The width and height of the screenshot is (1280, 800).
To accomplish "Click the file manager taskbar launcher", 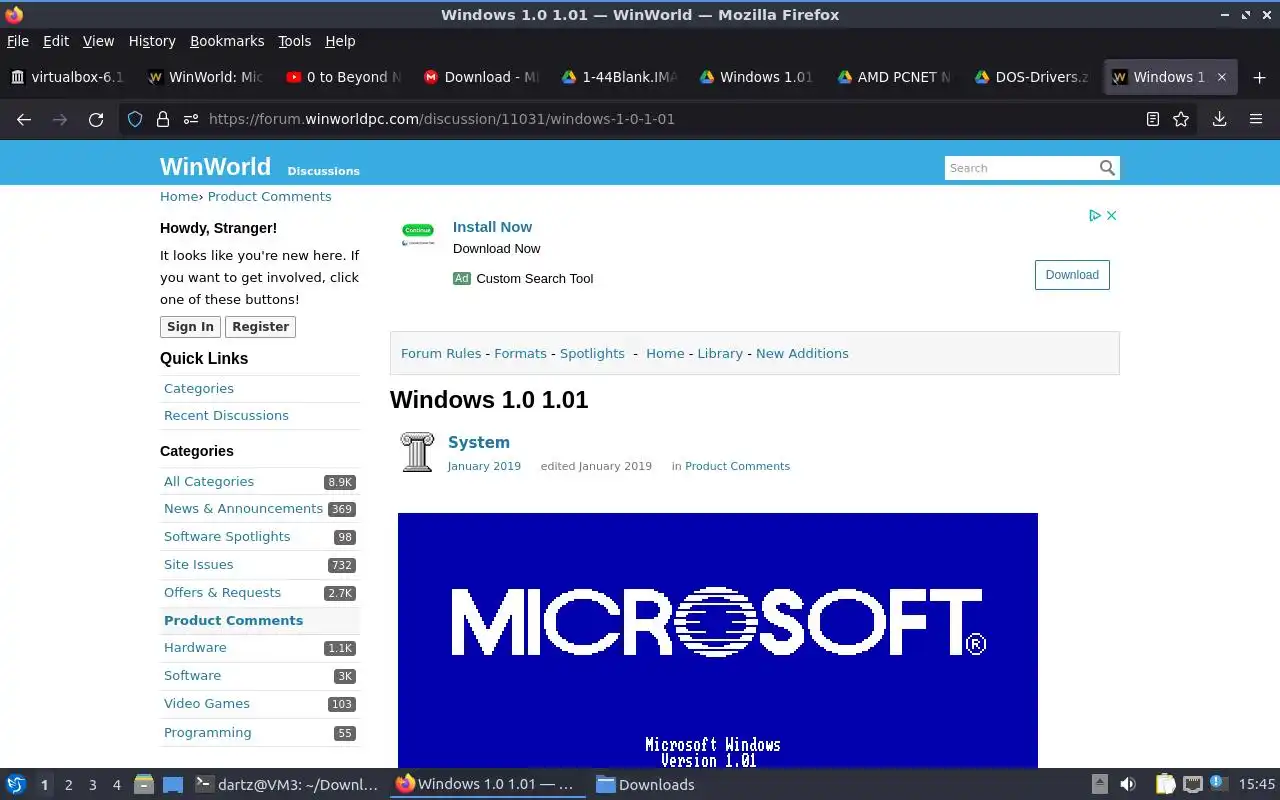I will (143, 784).
